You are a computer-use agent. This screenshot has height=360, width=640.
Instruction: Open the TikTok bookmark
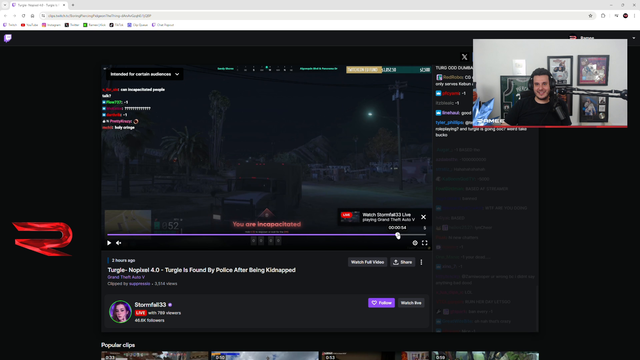tap(116, 25)
